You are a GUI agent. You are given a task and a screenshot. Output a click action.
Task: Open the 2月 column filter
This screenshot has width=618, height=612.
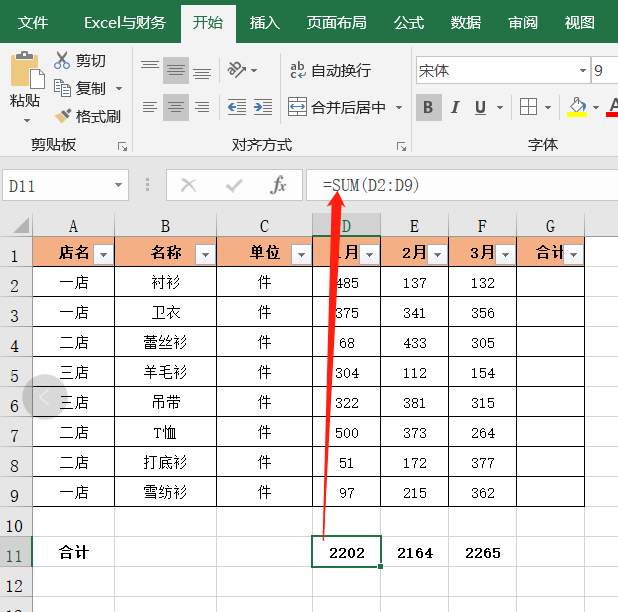tap(437, 255)
